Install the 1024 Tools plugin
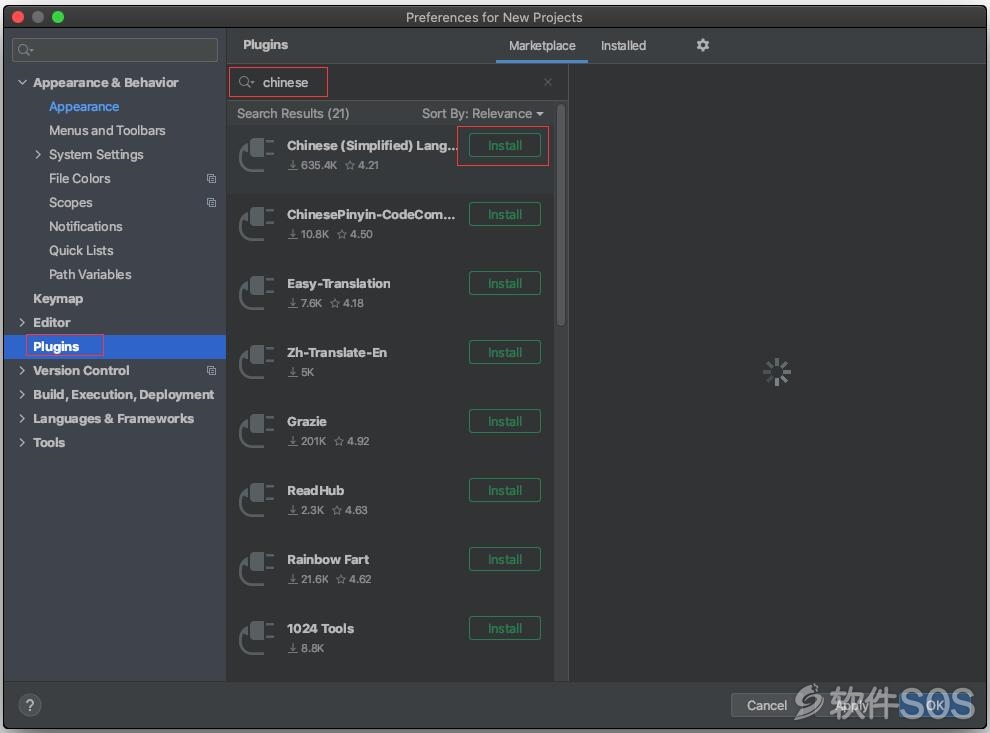The height and width of the screenshot is (733, 990). coord(504,628)
